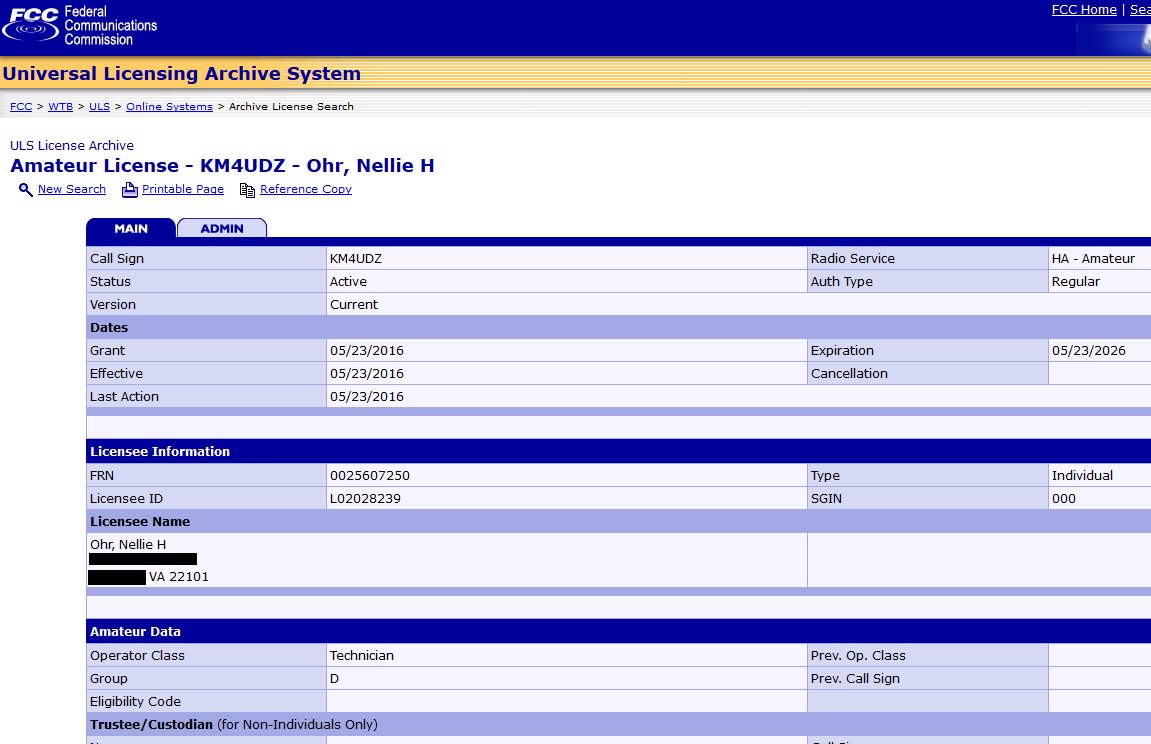
Task: Click the HA - Amateur radio service value
Action: point(1093,258)
